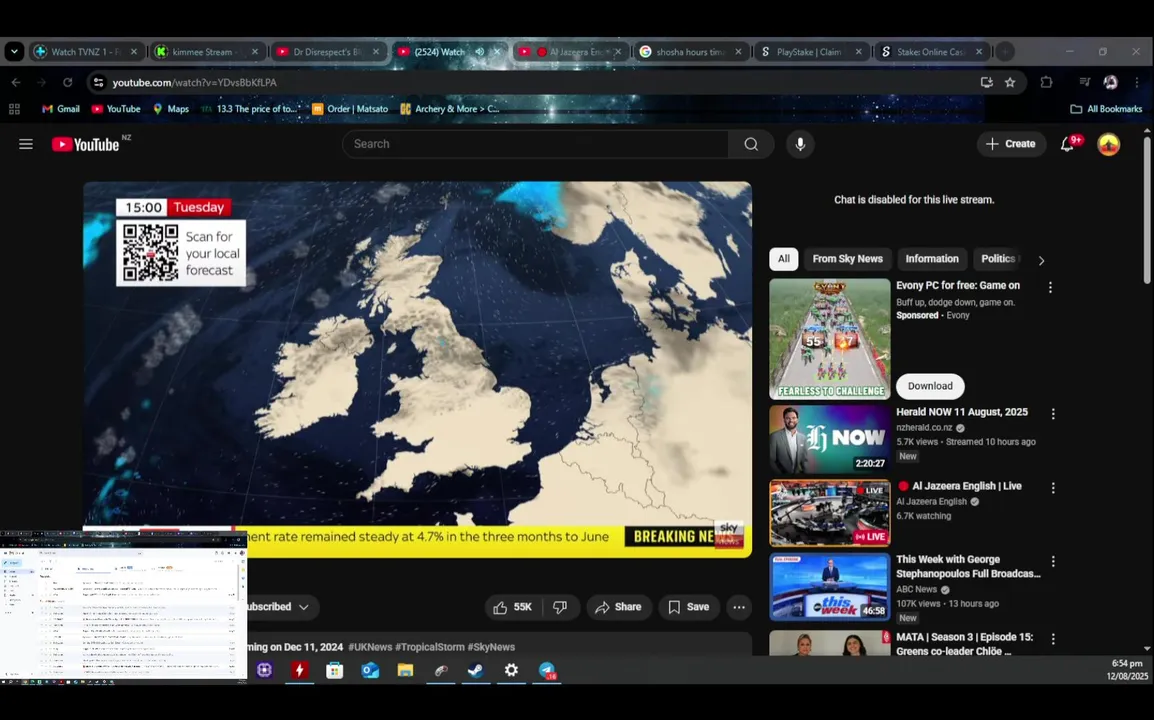The image size is (1154, 720).
Task: Open options for Herald NOW 11 August video
Action: (1053, 414)
